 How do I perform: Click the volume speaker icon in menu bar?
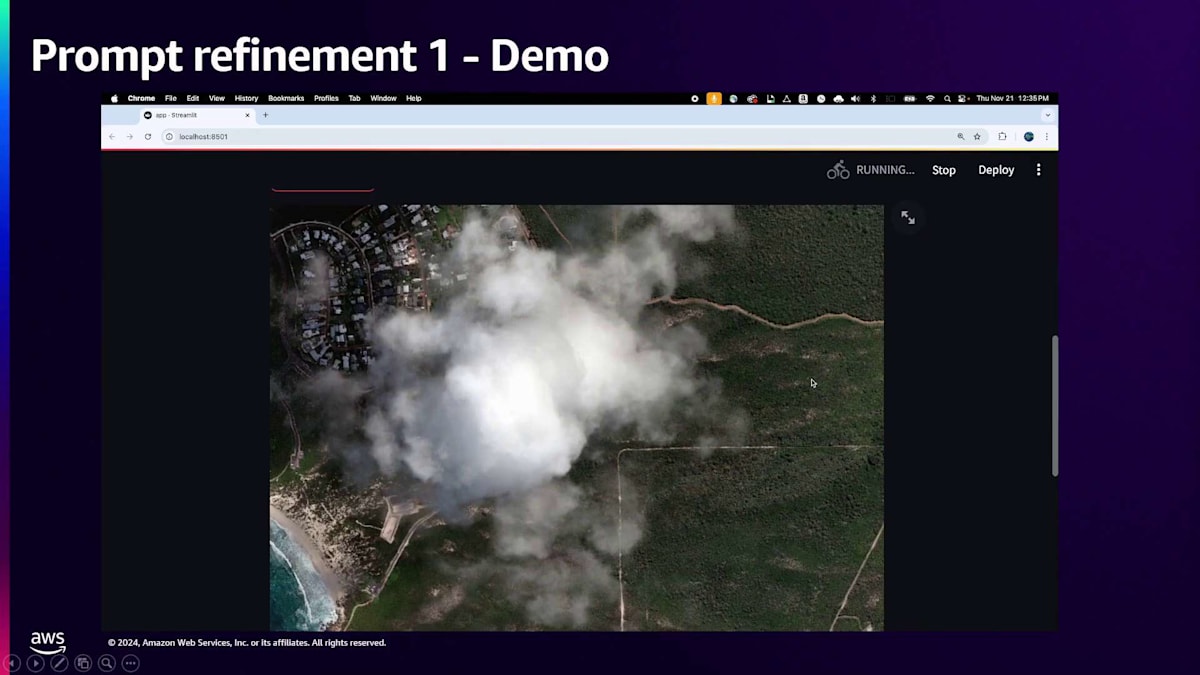tap(855, 99)
